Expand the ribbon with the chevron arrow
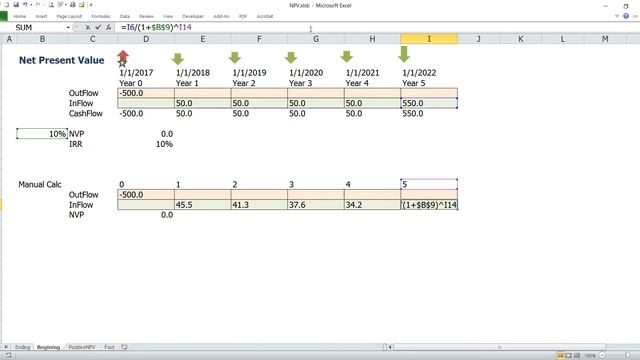Screen dimensions: 640x360 pyautogui.click(x=617, y=16)
